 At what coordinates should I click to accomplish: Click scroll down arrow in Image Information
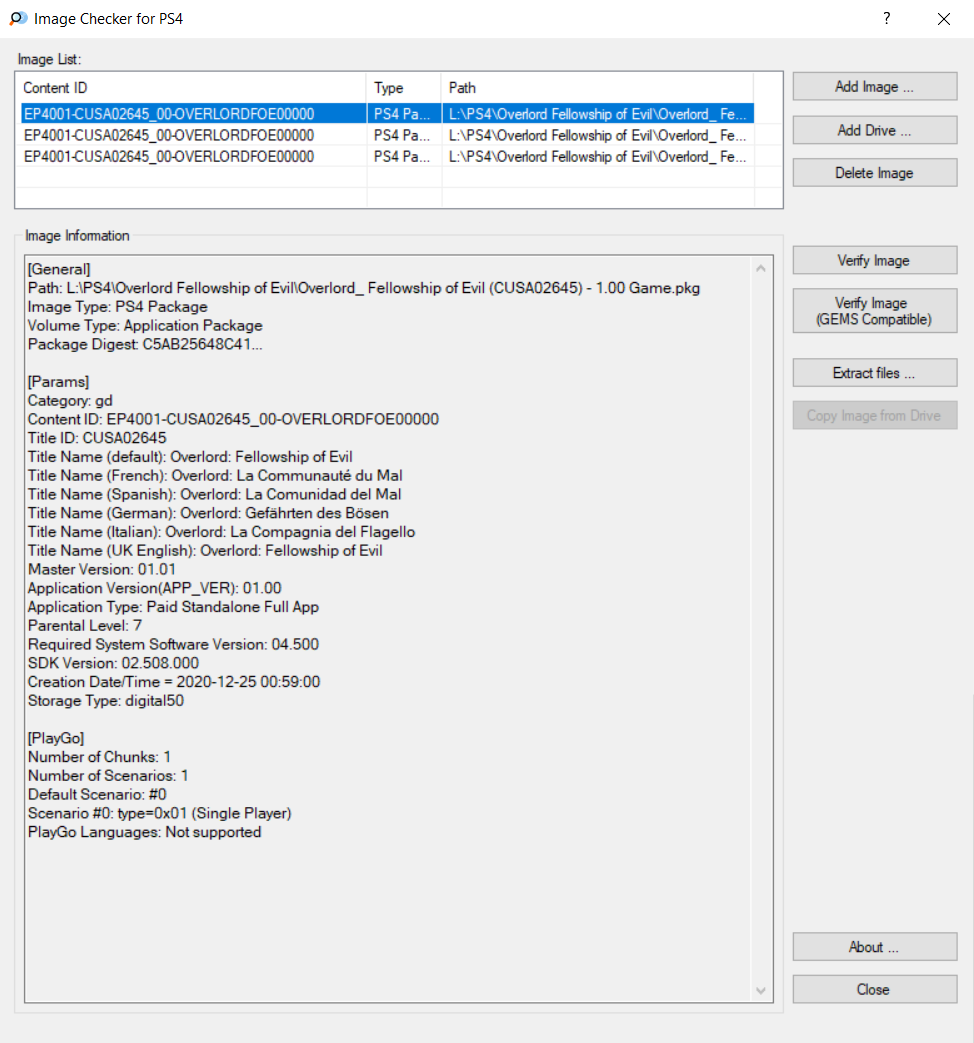[762, 991]
